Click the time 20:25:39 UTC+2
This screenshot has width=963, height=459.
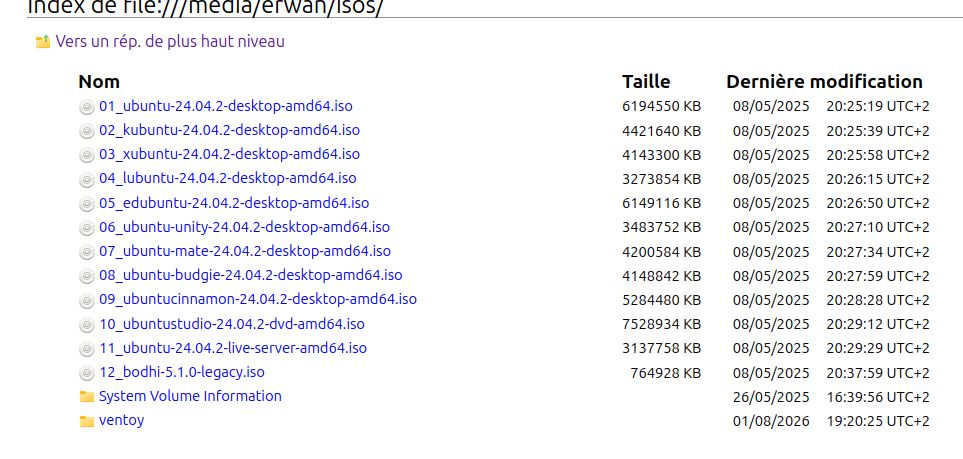click(878, 131)
